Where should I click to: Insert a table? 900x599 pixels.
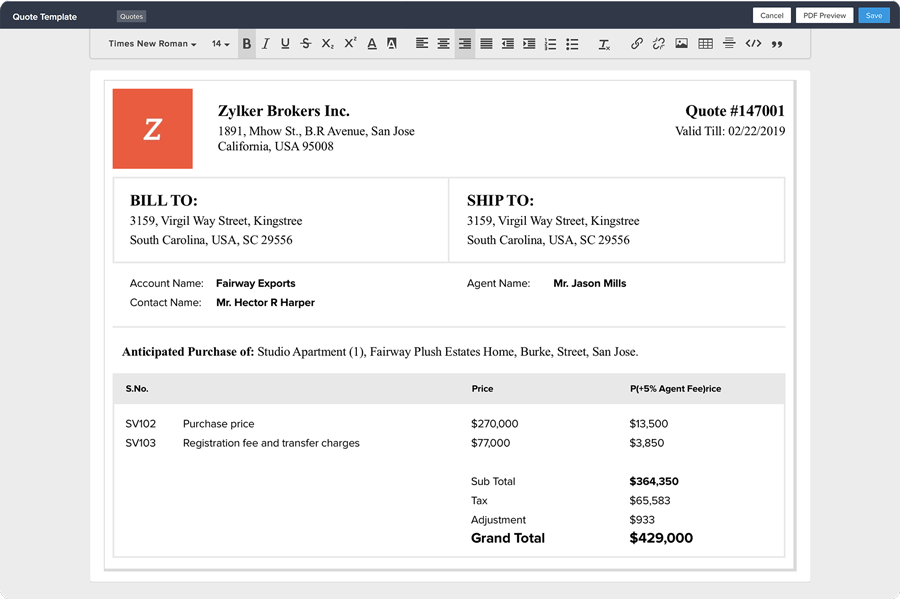pos(705,44)
